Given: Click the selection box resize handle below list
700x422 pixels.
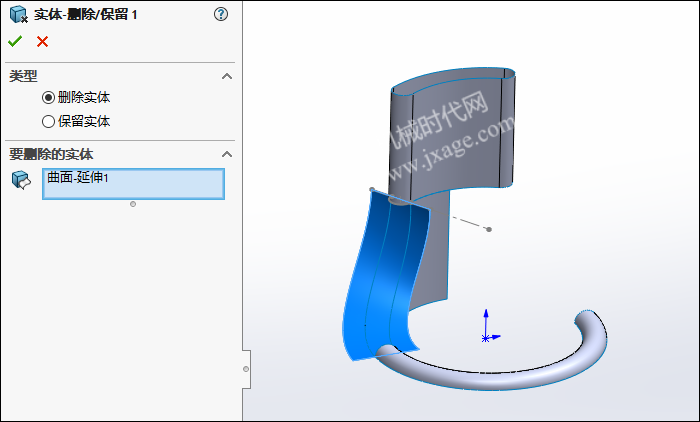Looking at the screenshot, I should (133, 204).
